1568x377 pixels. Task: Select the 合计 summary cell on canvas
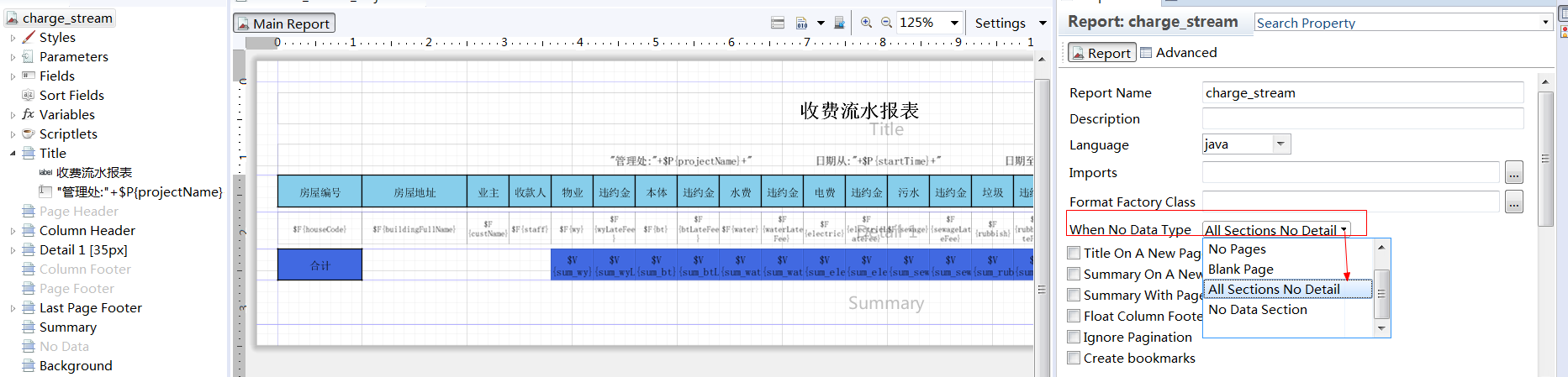(x=320, y=265)
